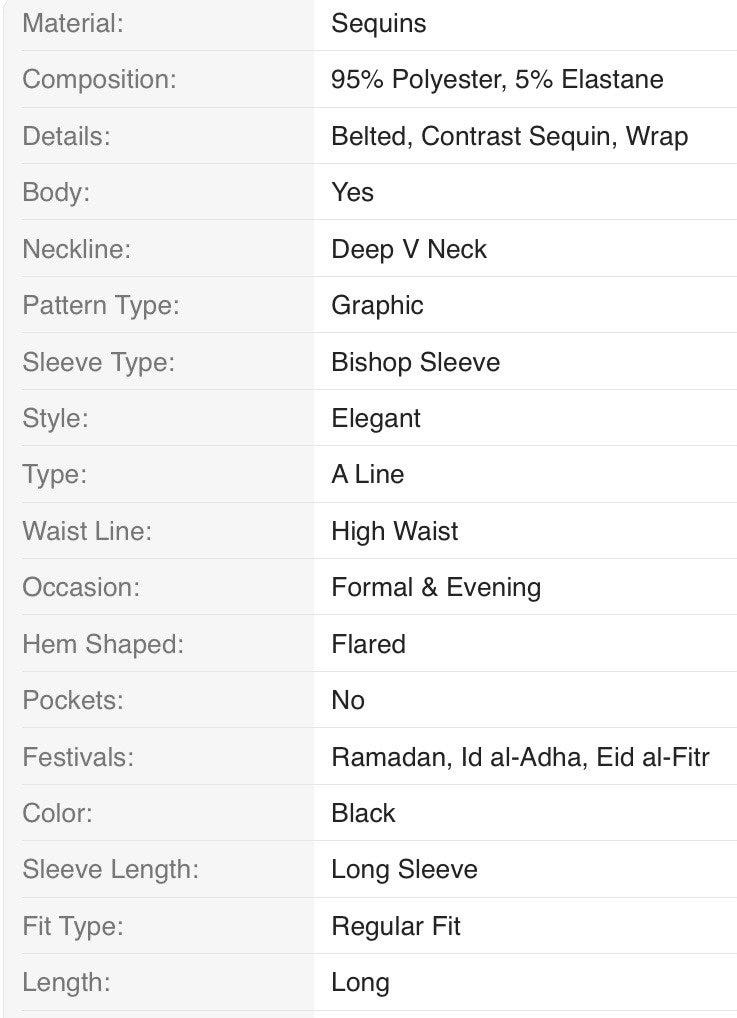Click the "Long Sleeve" sleeve length value
This screenshot has height=1018, width=737.
(x=404, y=869)
